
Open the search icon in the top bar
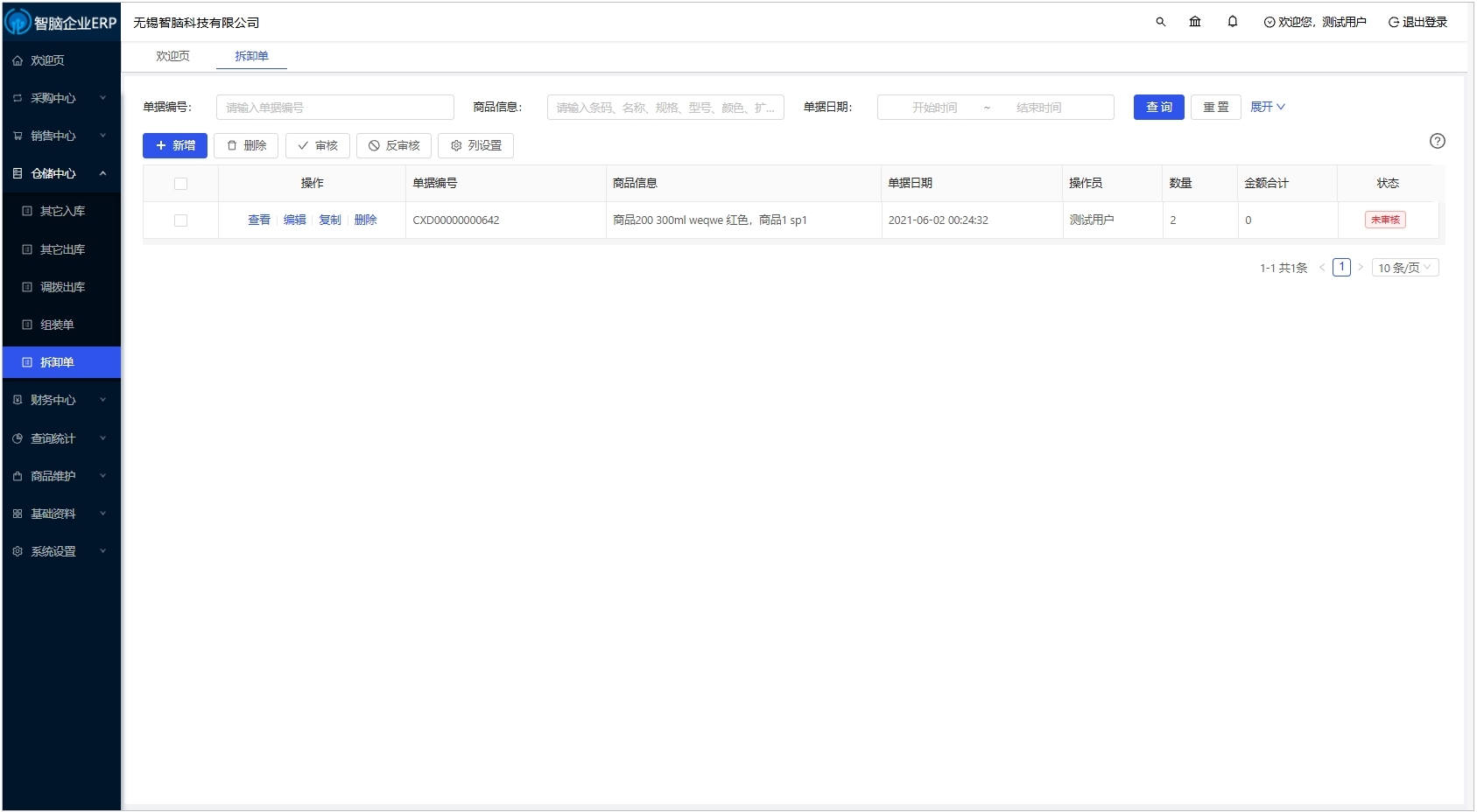point(1160,21)
